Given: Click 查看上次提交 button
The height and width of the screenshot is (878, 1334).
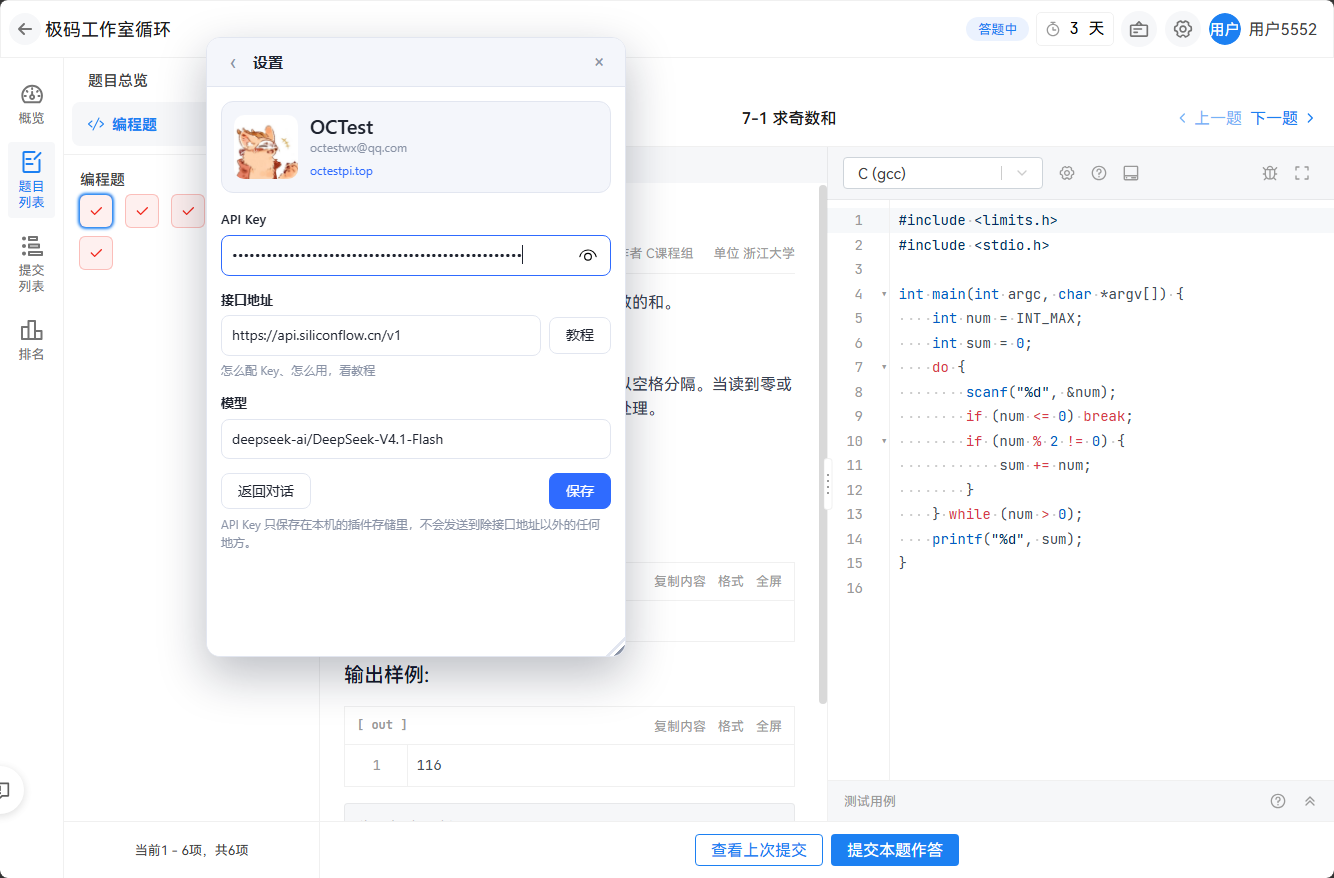Looking at the screenshot, I should 759,850.
